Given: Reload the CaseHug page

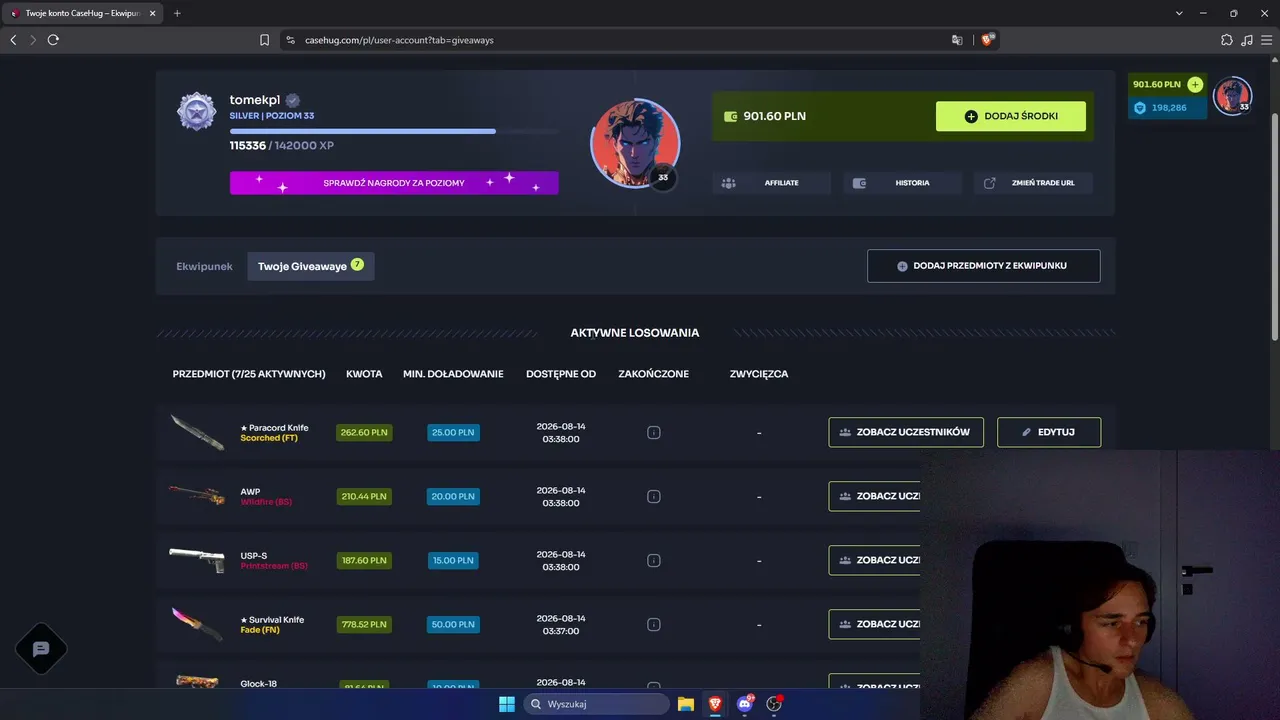Looking at the screenshot, I should 53,40.
